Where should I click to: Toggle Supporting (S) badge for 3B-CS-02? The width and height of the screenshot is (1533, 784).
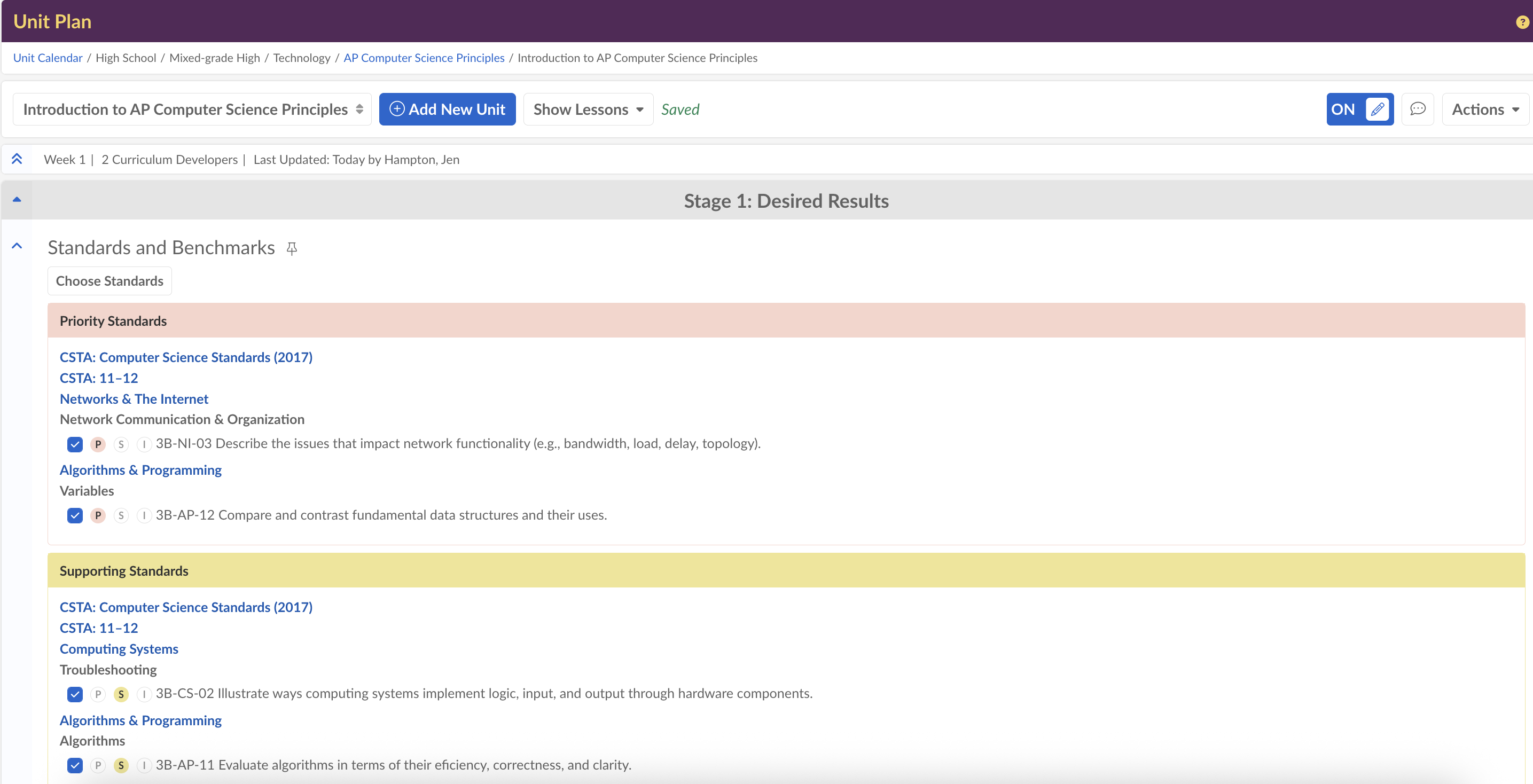(121, 694)
